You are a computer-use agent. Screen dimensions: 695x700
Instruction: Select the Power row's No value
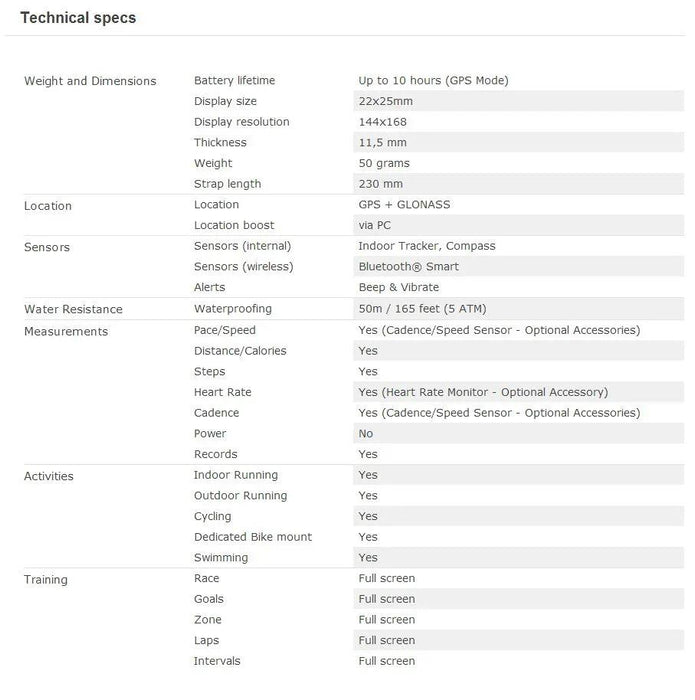366,433
